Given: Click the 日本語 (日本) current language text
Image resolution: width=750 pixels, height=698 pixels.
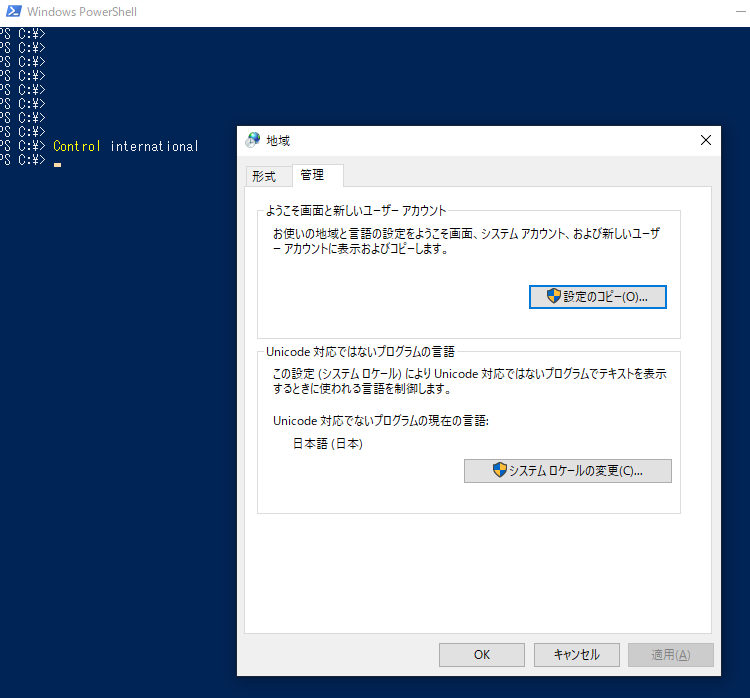Looking at the screenshot, I should tap(328, 443).
